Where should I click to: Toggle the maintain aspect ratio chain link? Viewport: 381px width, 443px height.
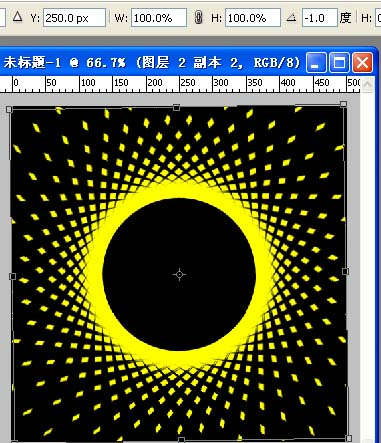(198, 17)
